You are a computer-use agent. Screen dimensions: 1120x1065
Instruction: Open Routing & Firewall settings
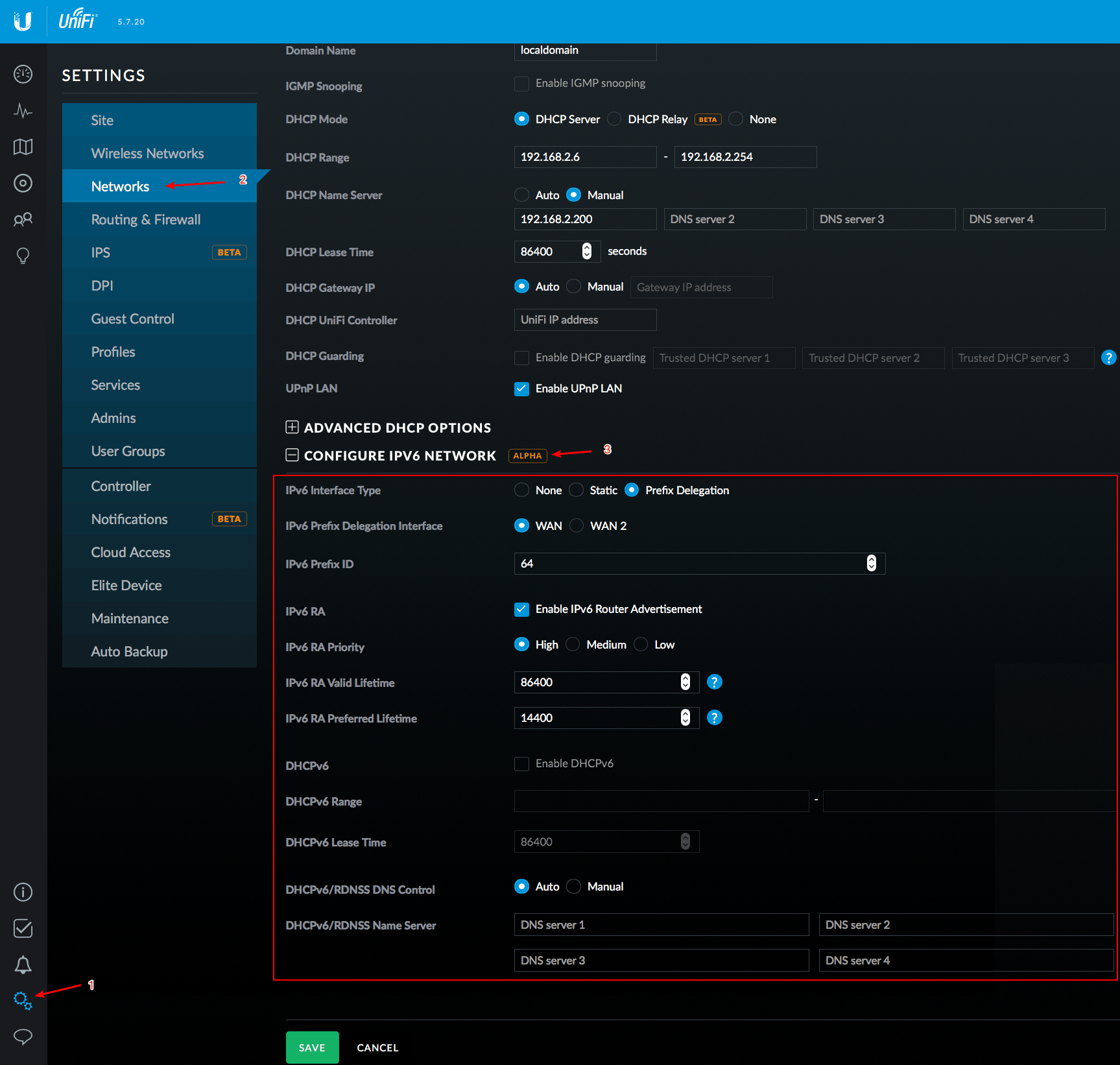click(160, 219)
